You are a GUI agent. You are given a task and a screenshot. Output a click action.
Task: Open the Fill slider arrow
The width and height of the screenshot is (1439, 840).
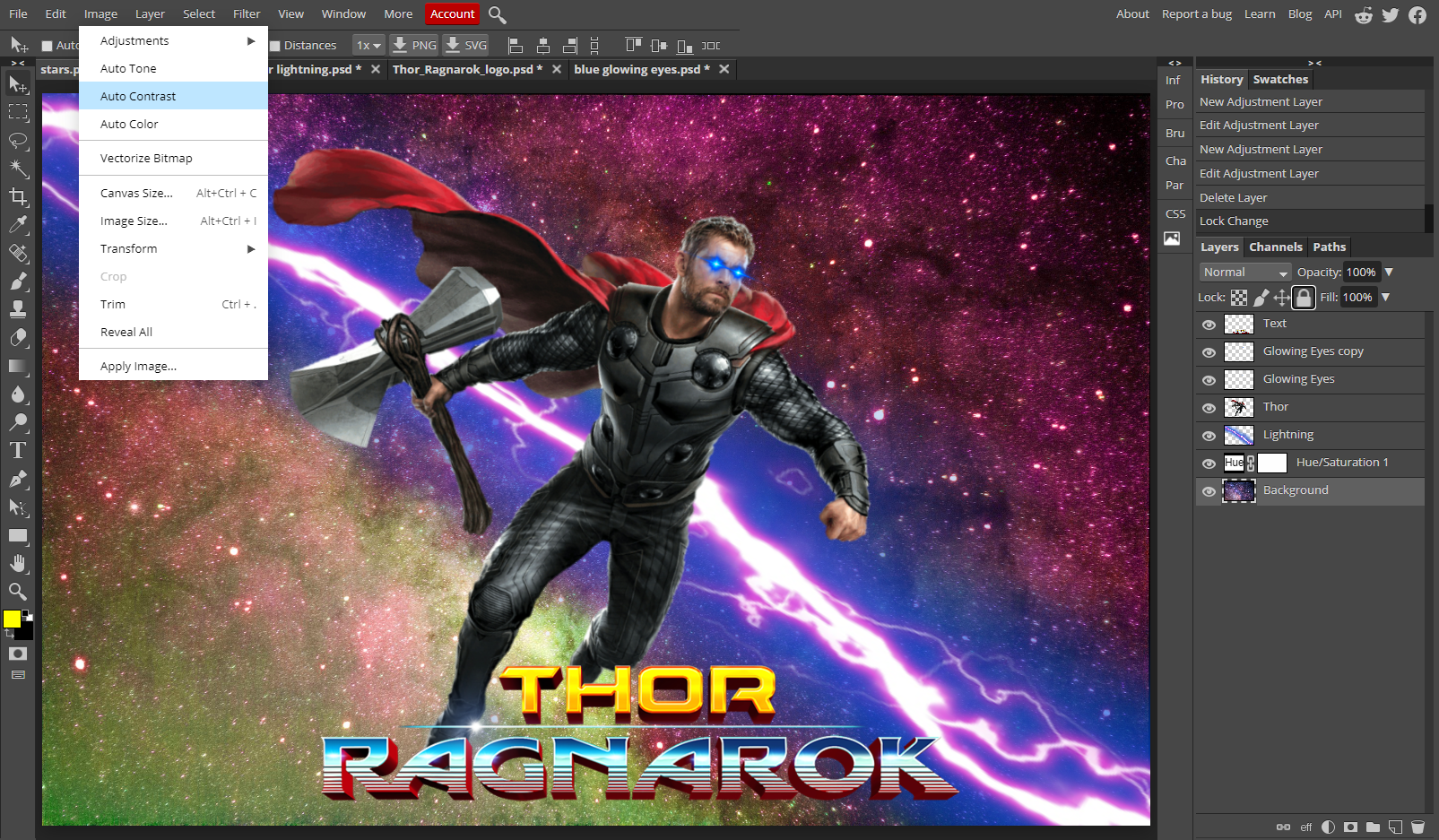1385,298
